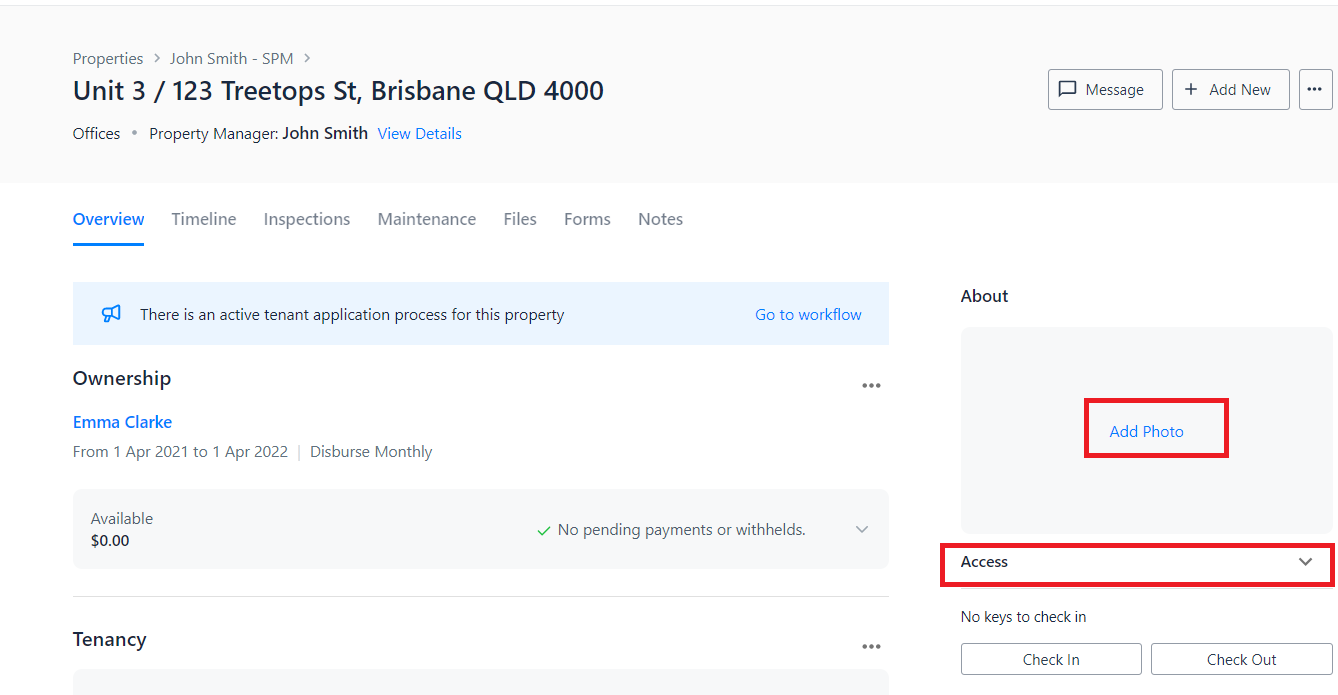1338x695 pixels.
Task: Open the View Details link
Action: click(x=419, y=133)
